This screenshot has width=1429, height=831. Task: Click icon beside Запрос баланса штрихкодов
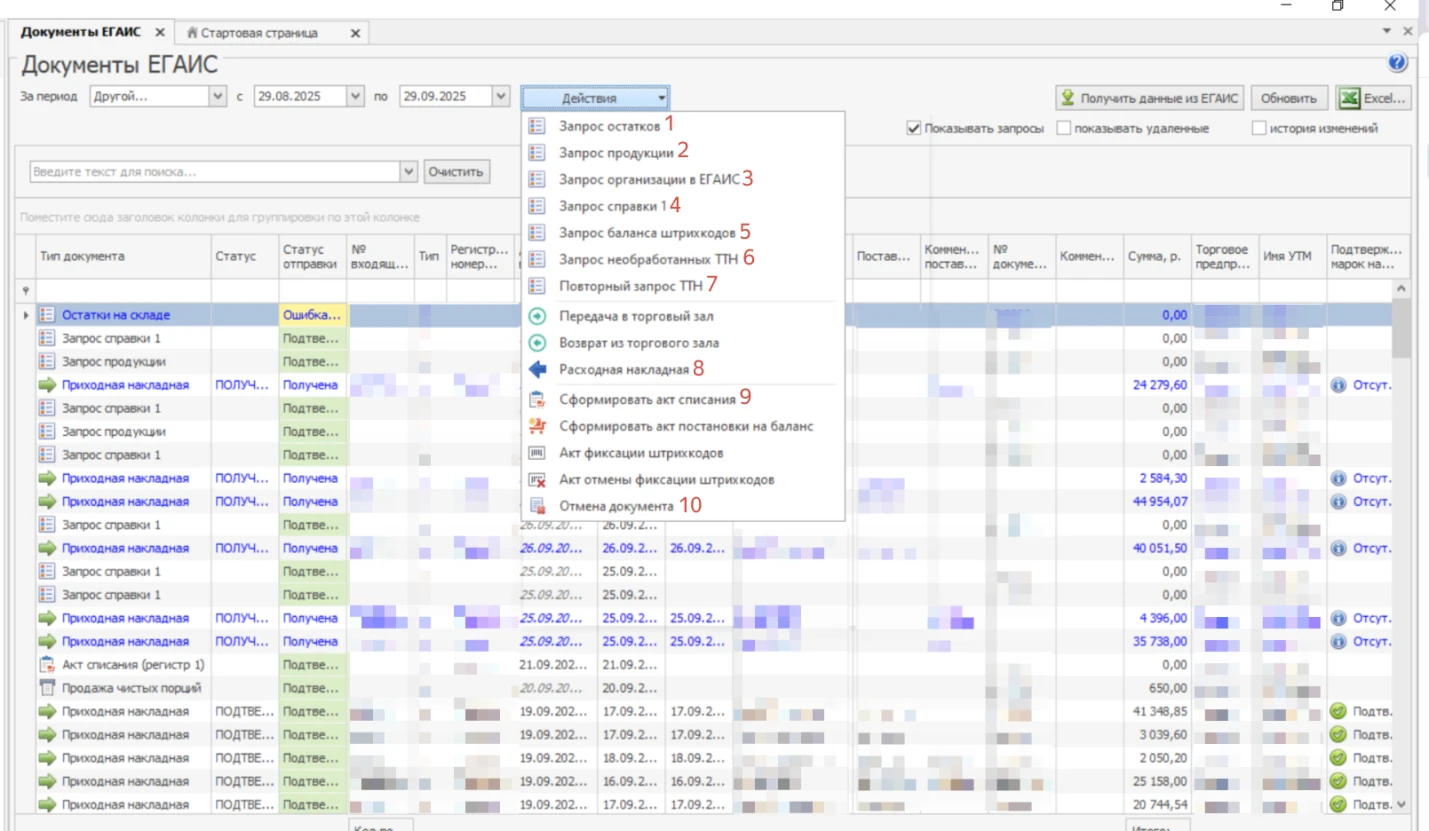pyautogui.click(x=537, y=232)
